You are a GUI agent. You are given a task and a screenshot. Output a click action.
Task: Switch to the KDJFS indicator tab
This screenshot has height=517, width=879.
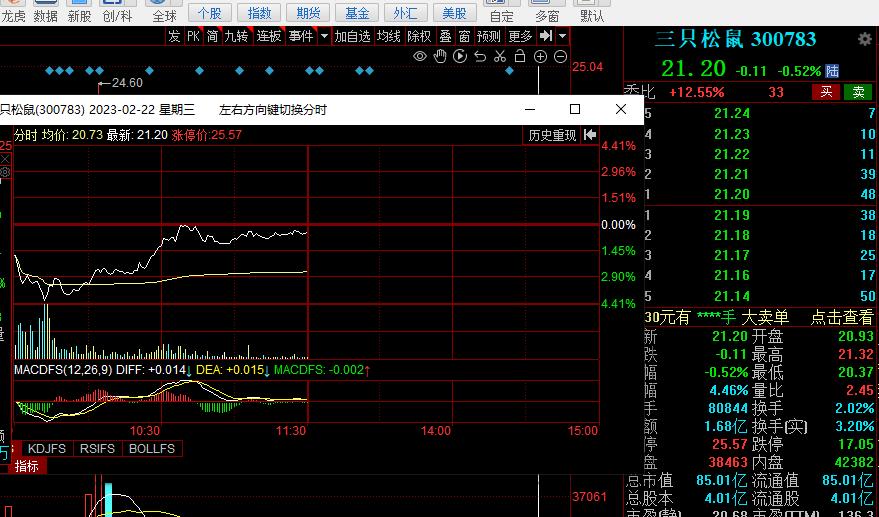tap(47, 449)
